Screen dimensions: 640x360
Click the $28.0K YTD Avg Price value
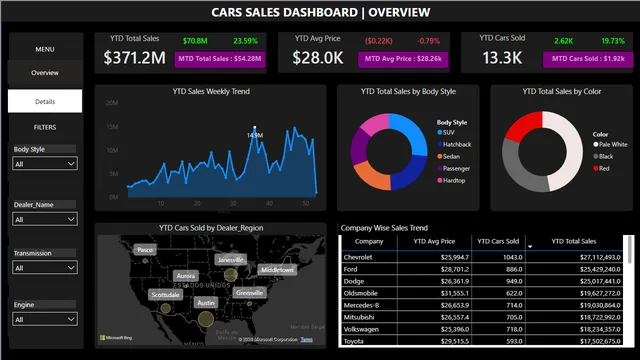coord(318,58)
